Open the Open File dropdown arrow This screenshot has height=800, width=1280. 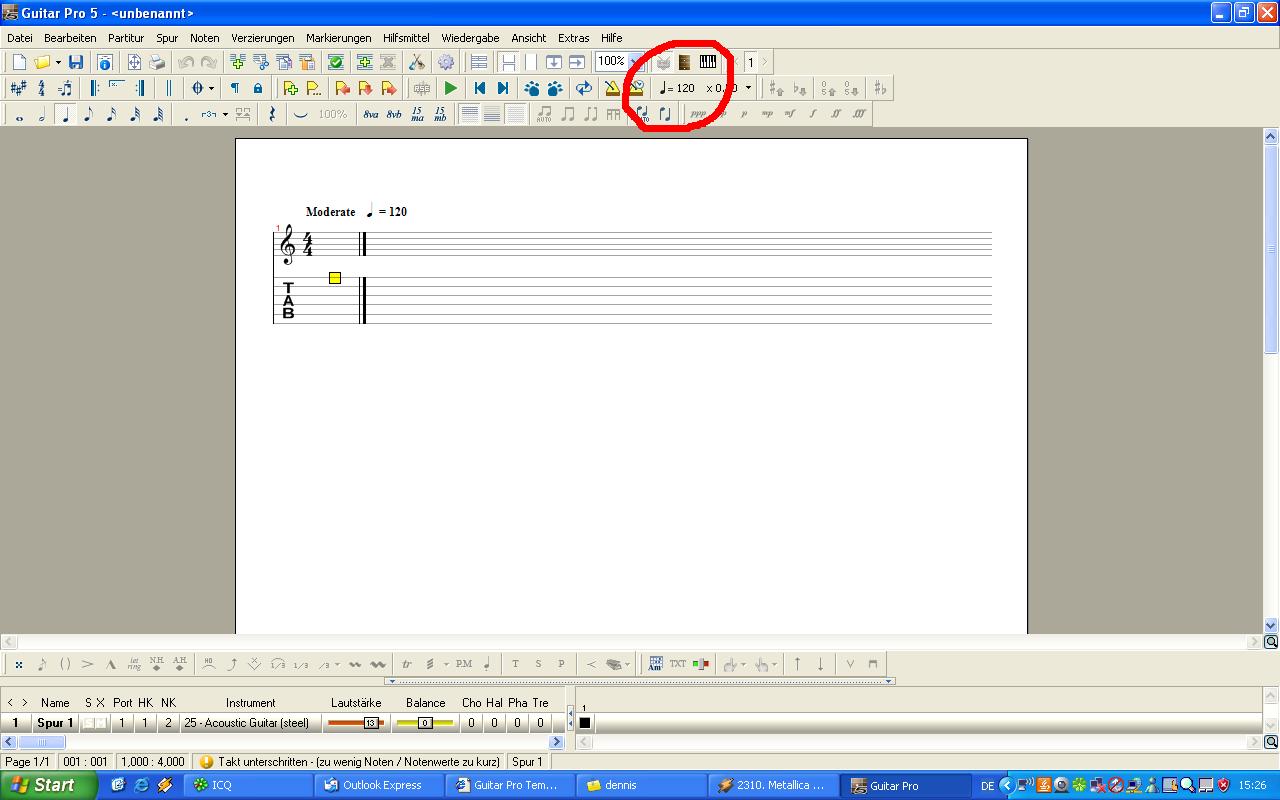tap(58, 62)
